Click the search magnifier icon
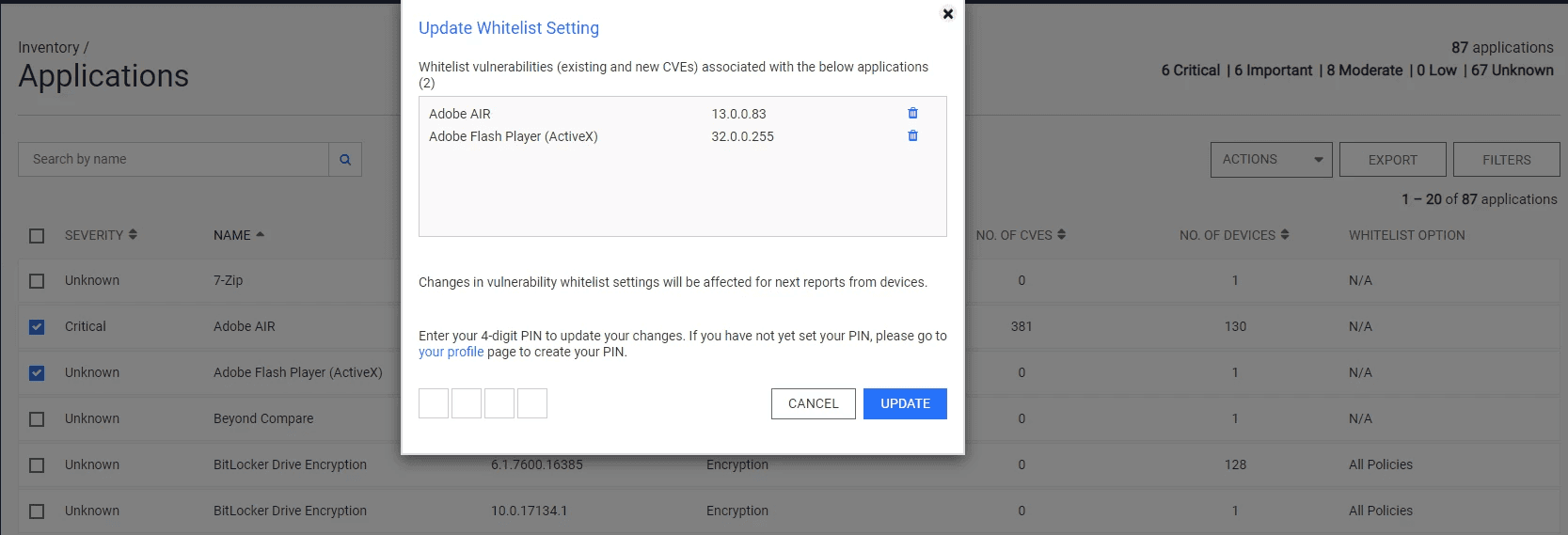This screenshot has width=1568, height=535. click(x=345, y=160)
